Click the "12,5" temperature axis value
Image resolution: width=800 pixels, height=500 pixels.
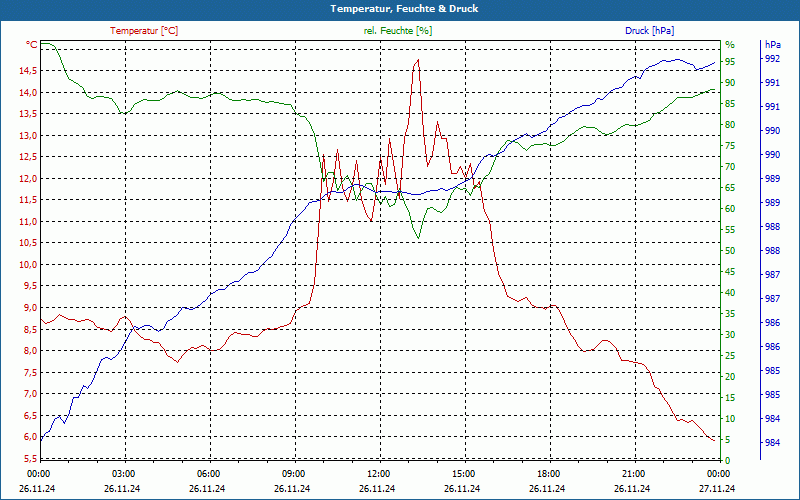point(28,157)
